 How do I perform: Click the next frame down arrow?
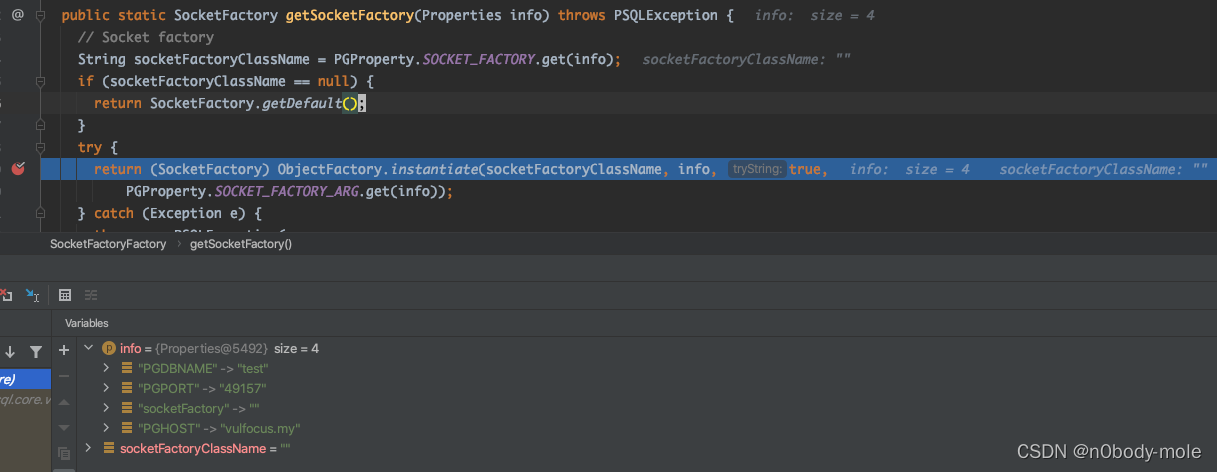click(x=11, y=352)
